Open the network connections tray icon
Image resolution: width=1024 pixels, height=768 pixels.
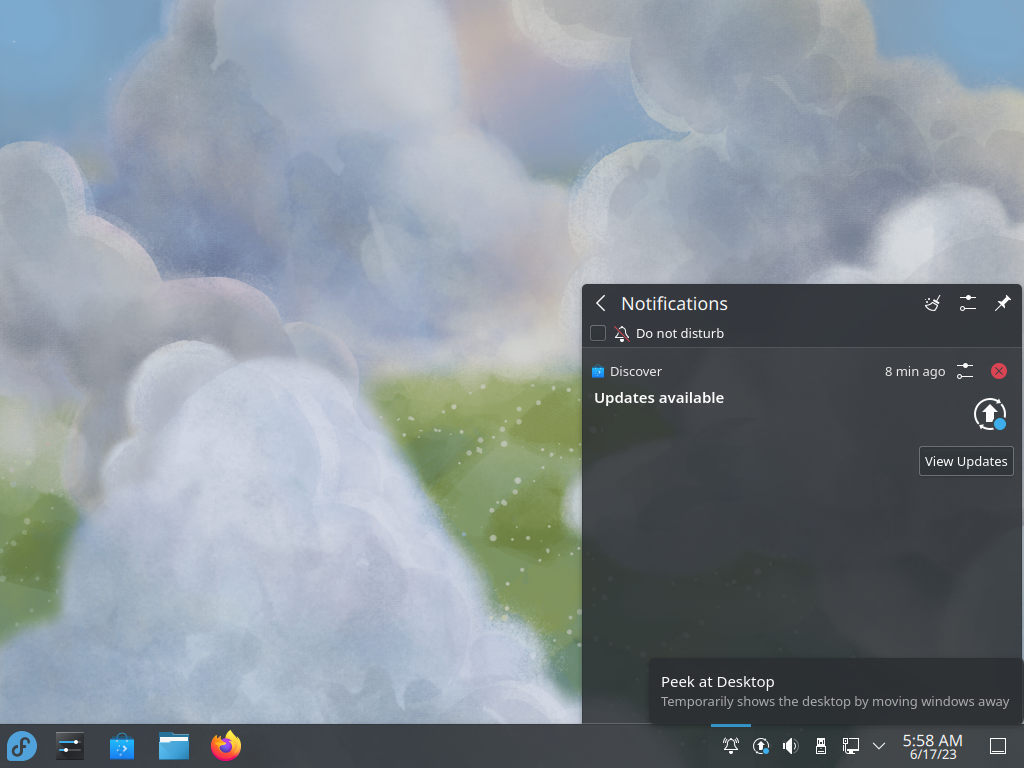point(850,746)
